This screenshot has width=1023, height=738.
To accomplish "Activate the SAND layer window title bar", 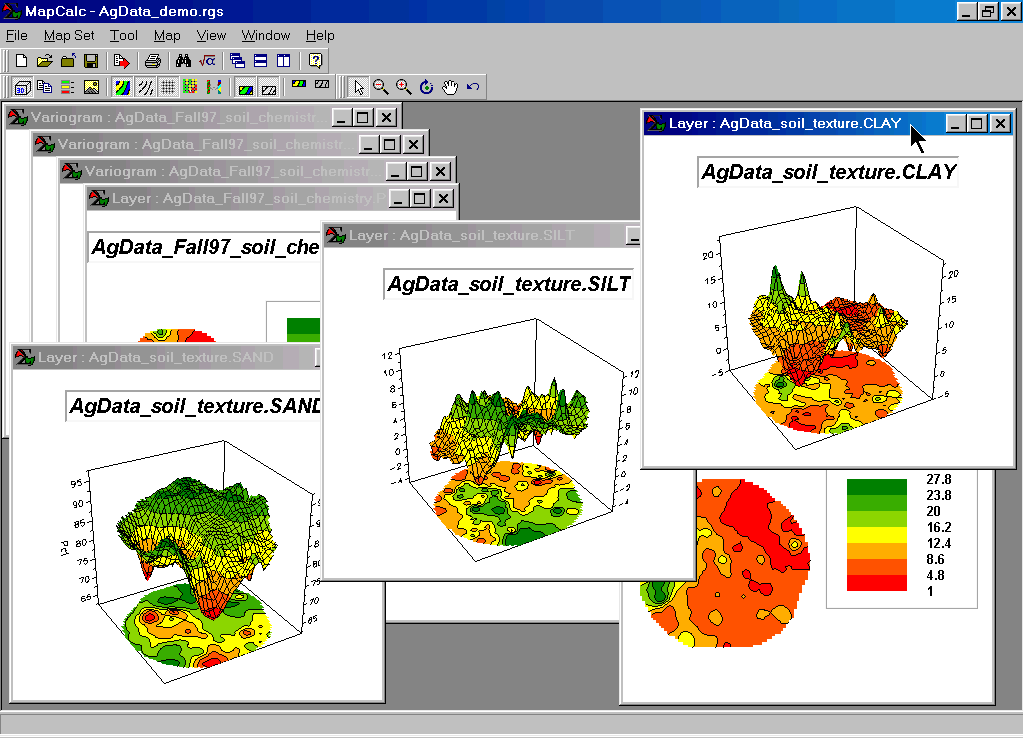I will pos(166,357).
